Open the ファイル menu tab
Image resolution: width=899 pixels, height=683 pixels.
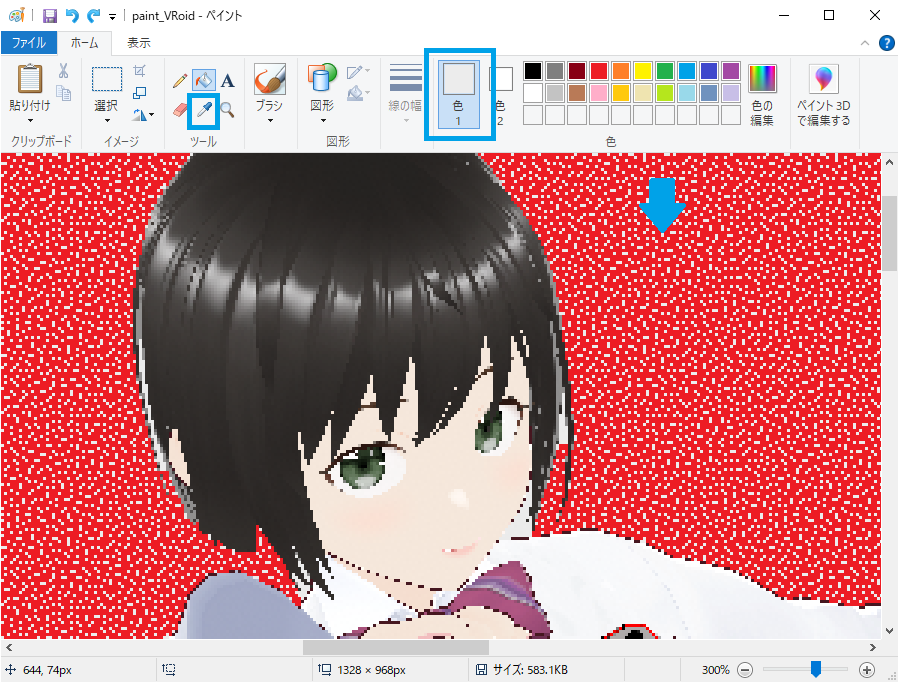click(x=29, y=43)
